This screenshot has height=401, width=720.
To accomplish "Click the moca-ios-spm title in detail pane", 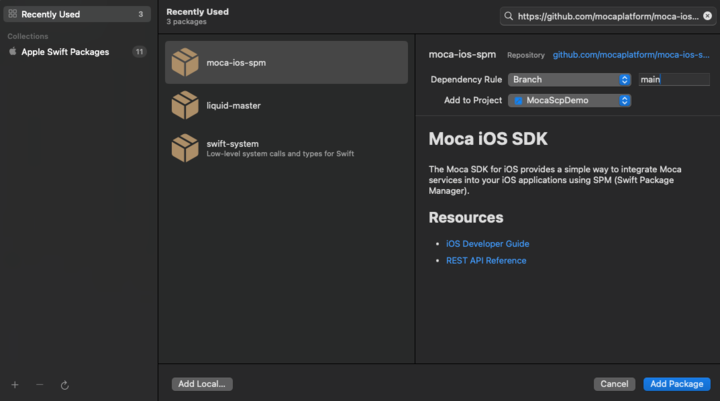I will [x=462, y=54].
